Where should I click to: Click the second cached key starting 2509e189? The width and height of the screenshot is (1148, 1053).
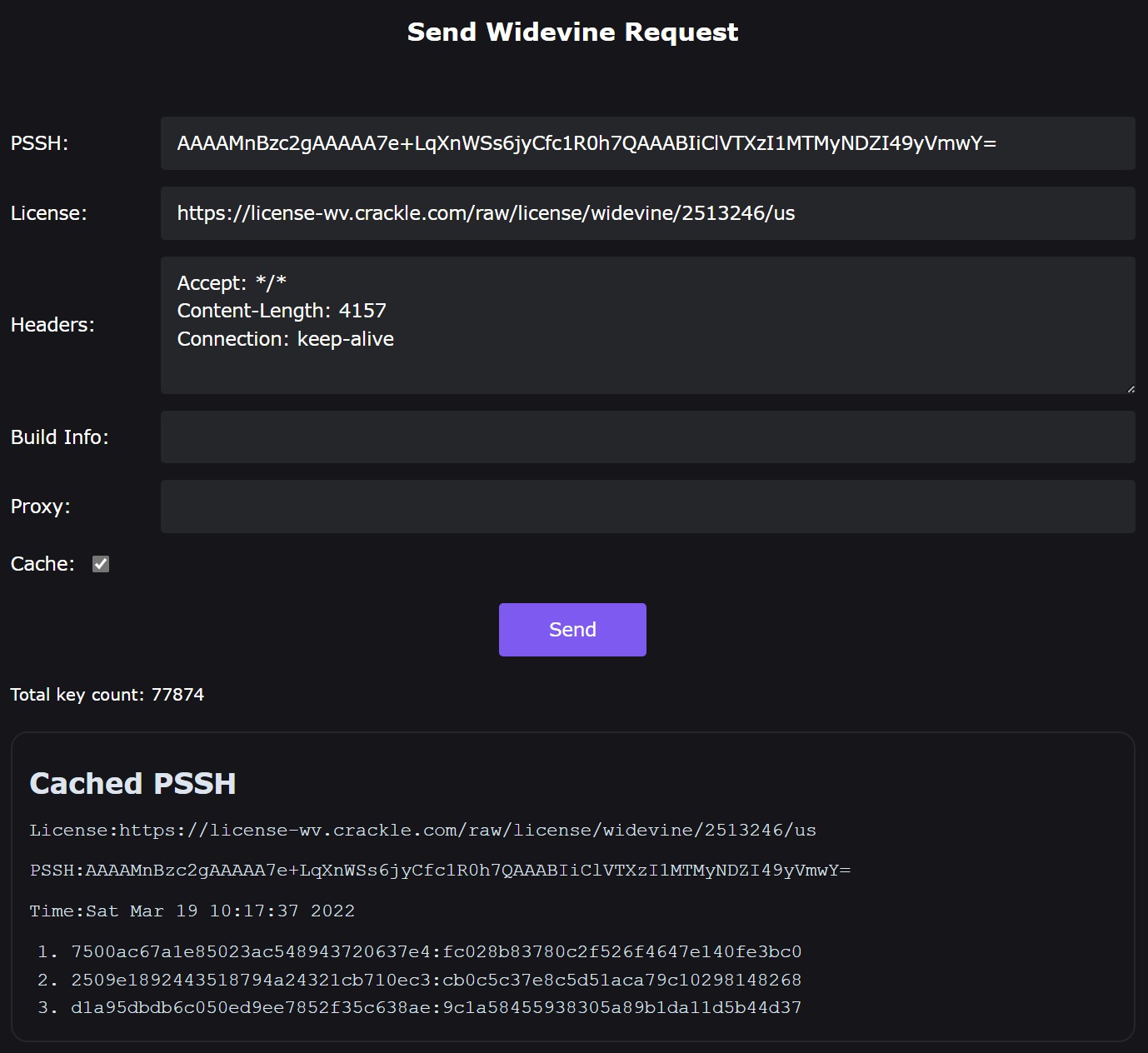436,980
